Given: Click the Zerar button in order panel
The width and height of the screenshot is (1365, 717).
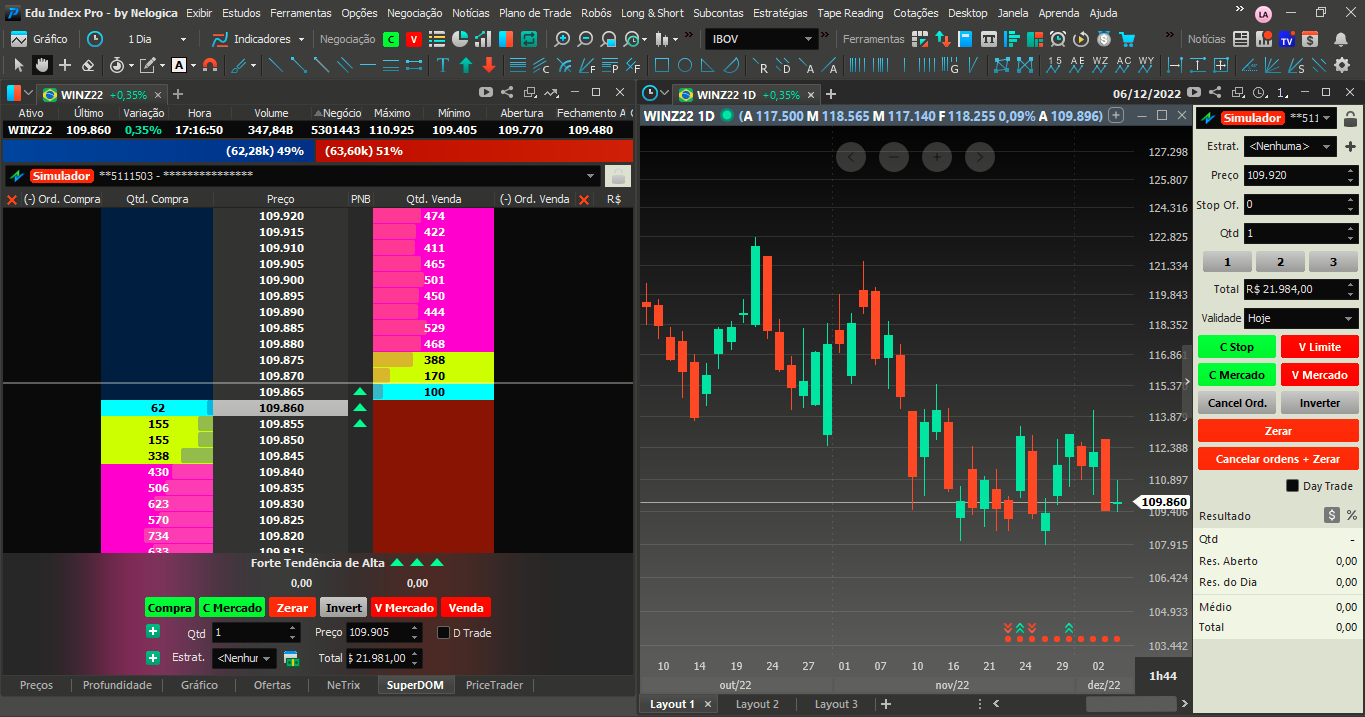Looking at the screenshot, I should (1278, 431).
